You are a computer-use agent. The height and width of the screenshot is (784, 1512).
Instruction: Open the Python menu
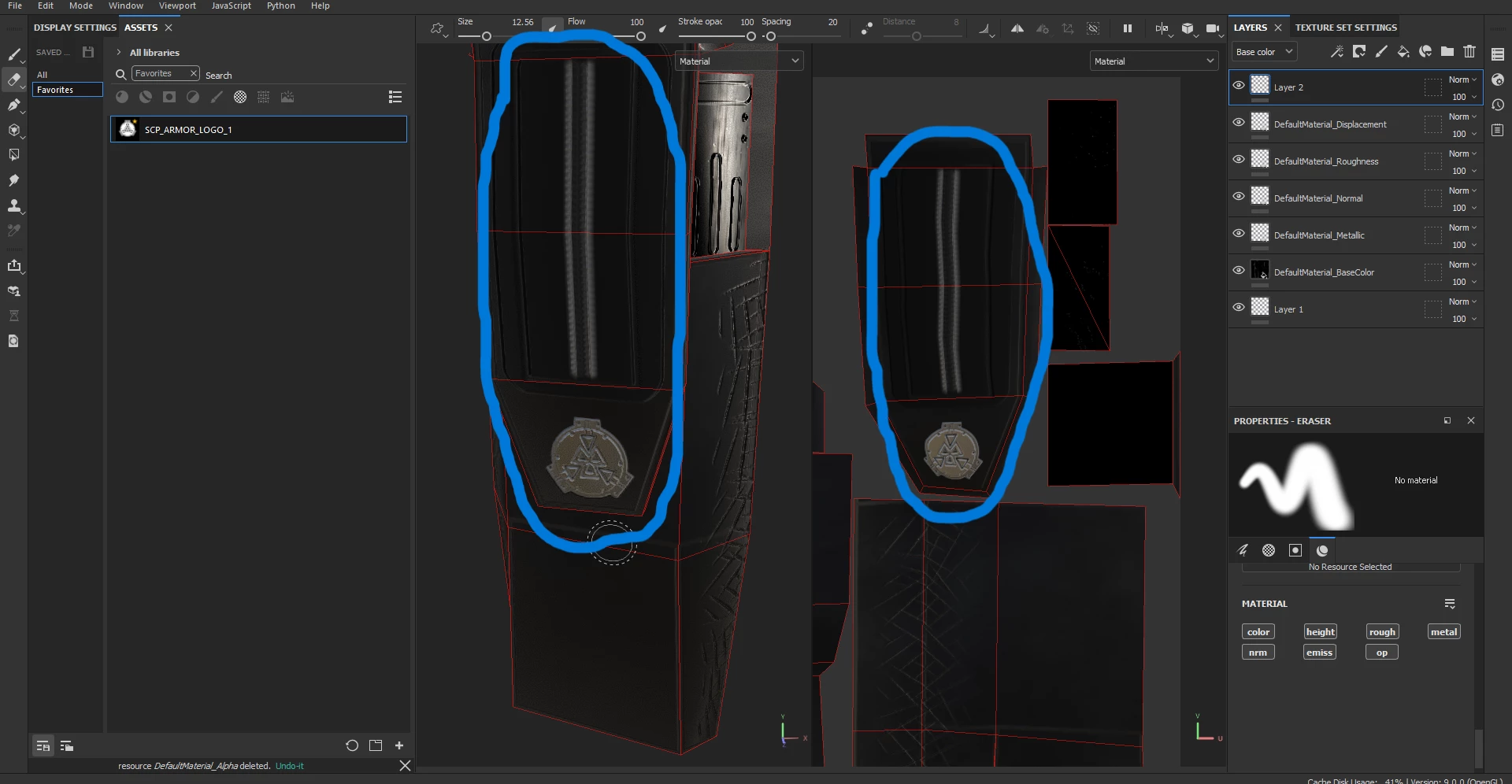pyautogui.click(x=281, y=6)
